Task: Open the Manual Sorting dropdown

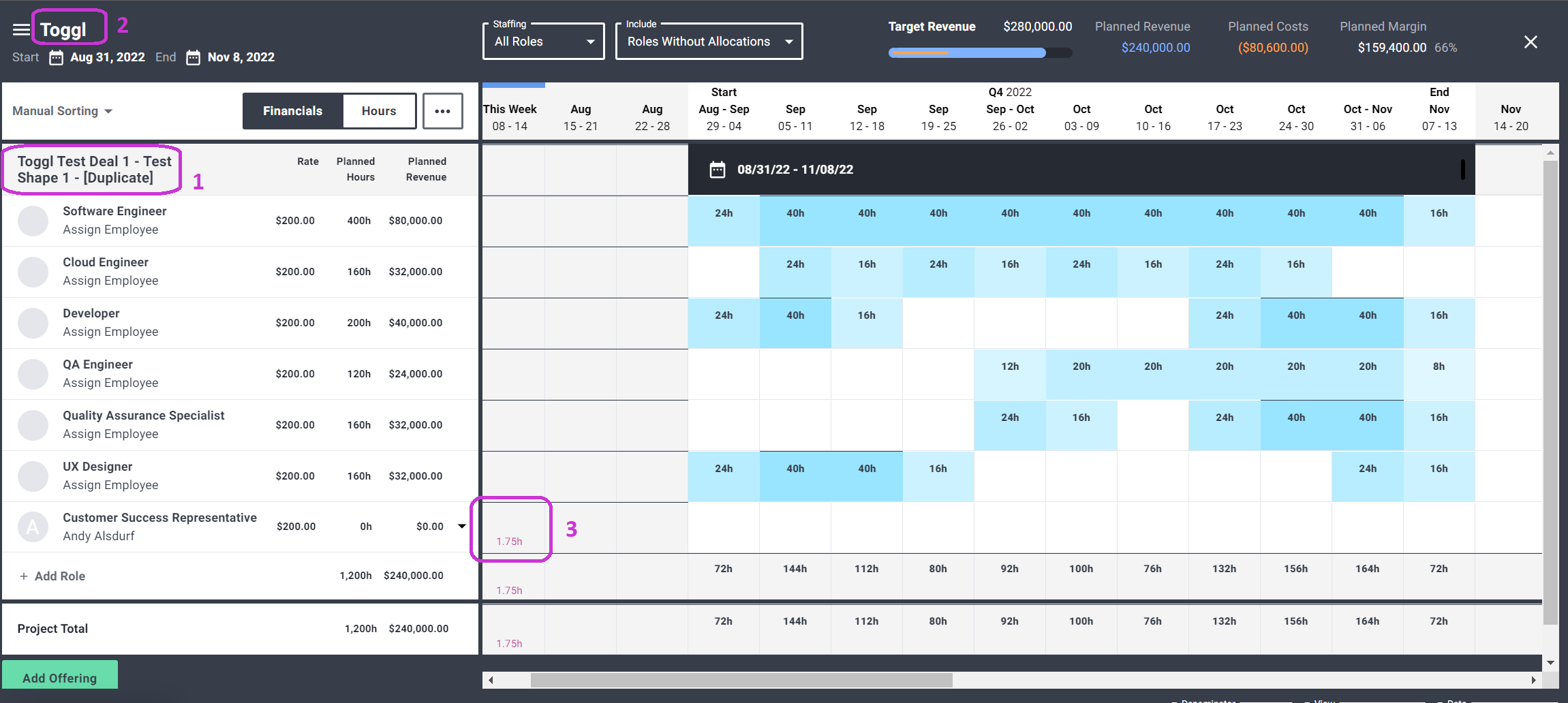Action: coord(62,111)
